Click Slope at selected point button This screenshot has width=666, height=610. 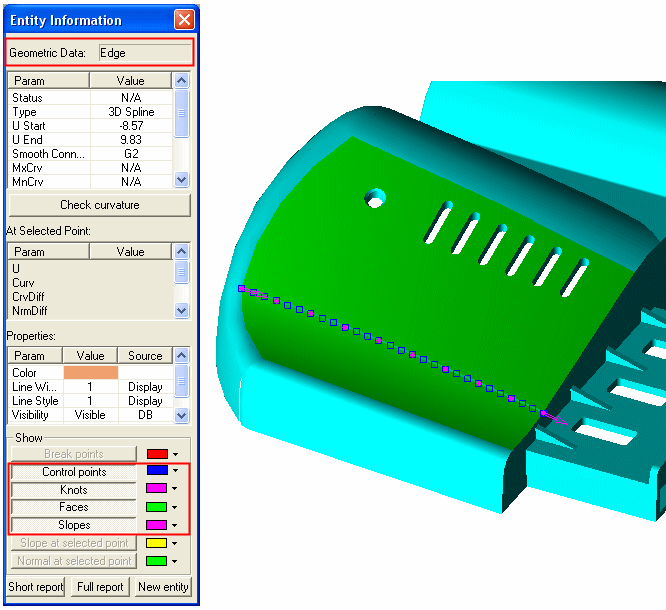[x=74, y=543]
